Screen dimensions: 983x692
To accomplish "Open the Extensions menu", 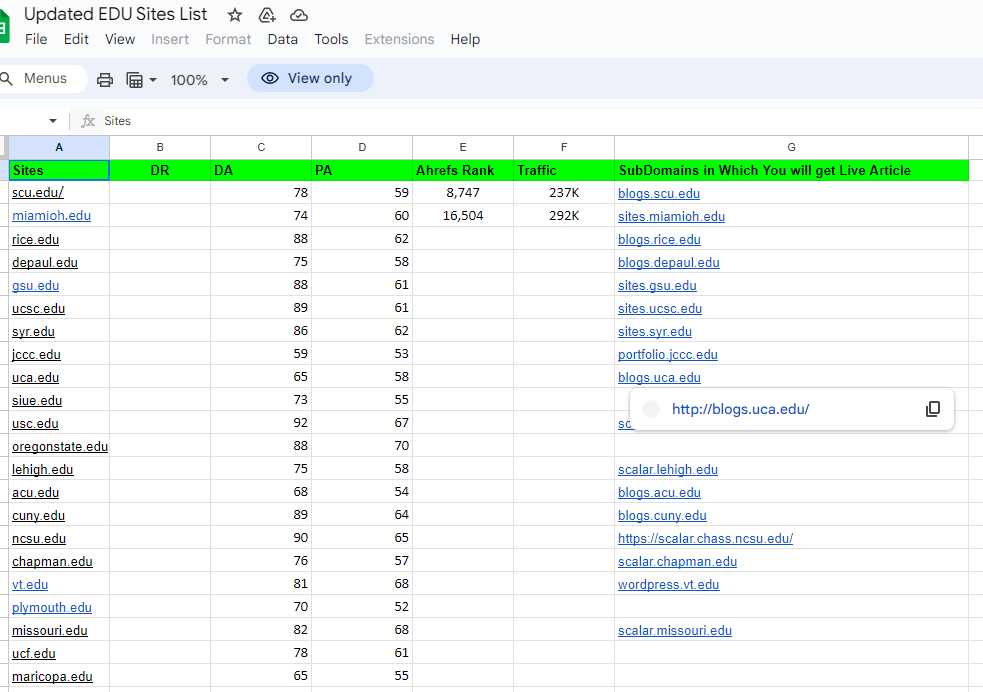I will (399, 39).
